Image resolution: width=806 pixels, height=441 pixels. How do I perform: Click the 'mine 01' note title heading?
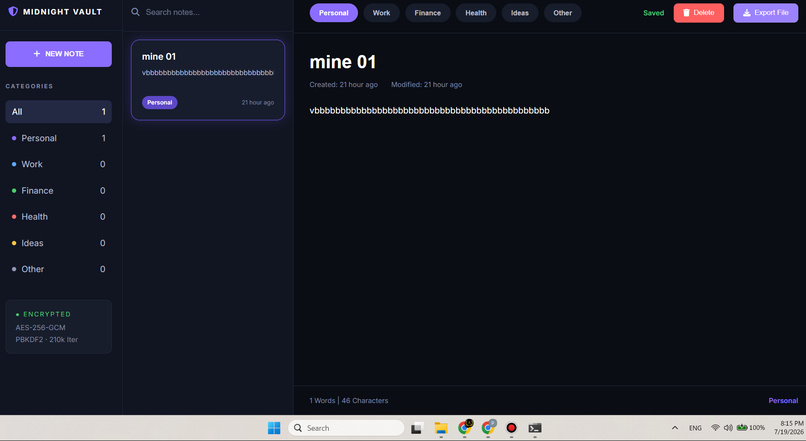343,62
